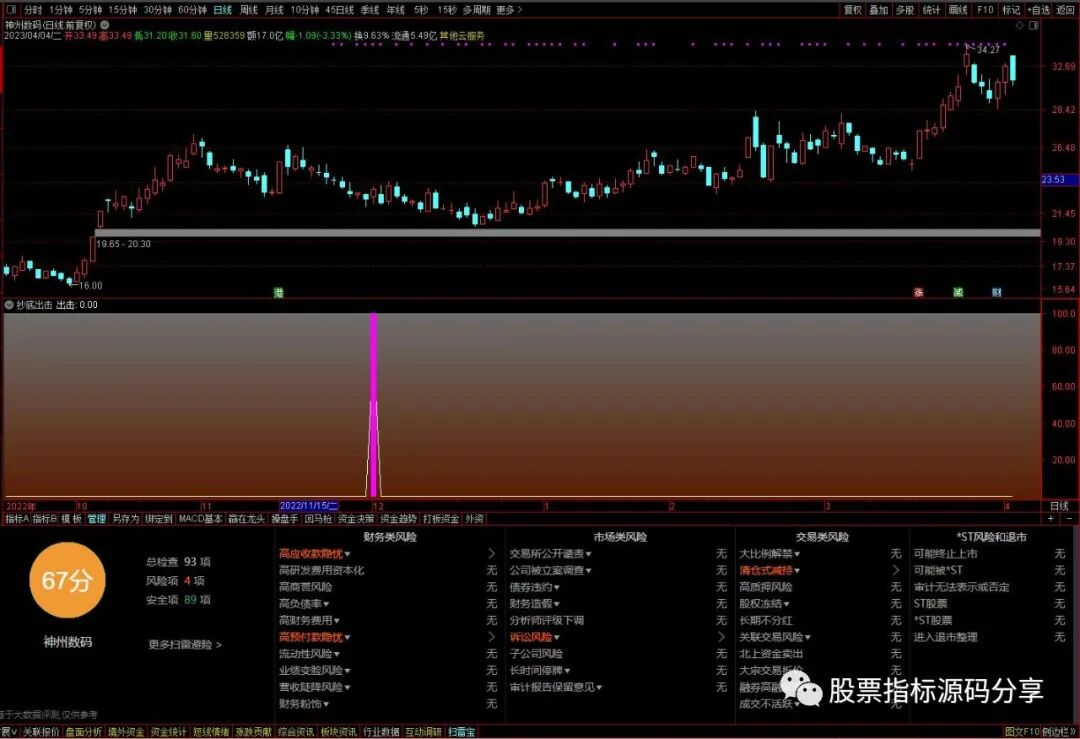Click the diamond icon at chart top right

pos(1019,25)
